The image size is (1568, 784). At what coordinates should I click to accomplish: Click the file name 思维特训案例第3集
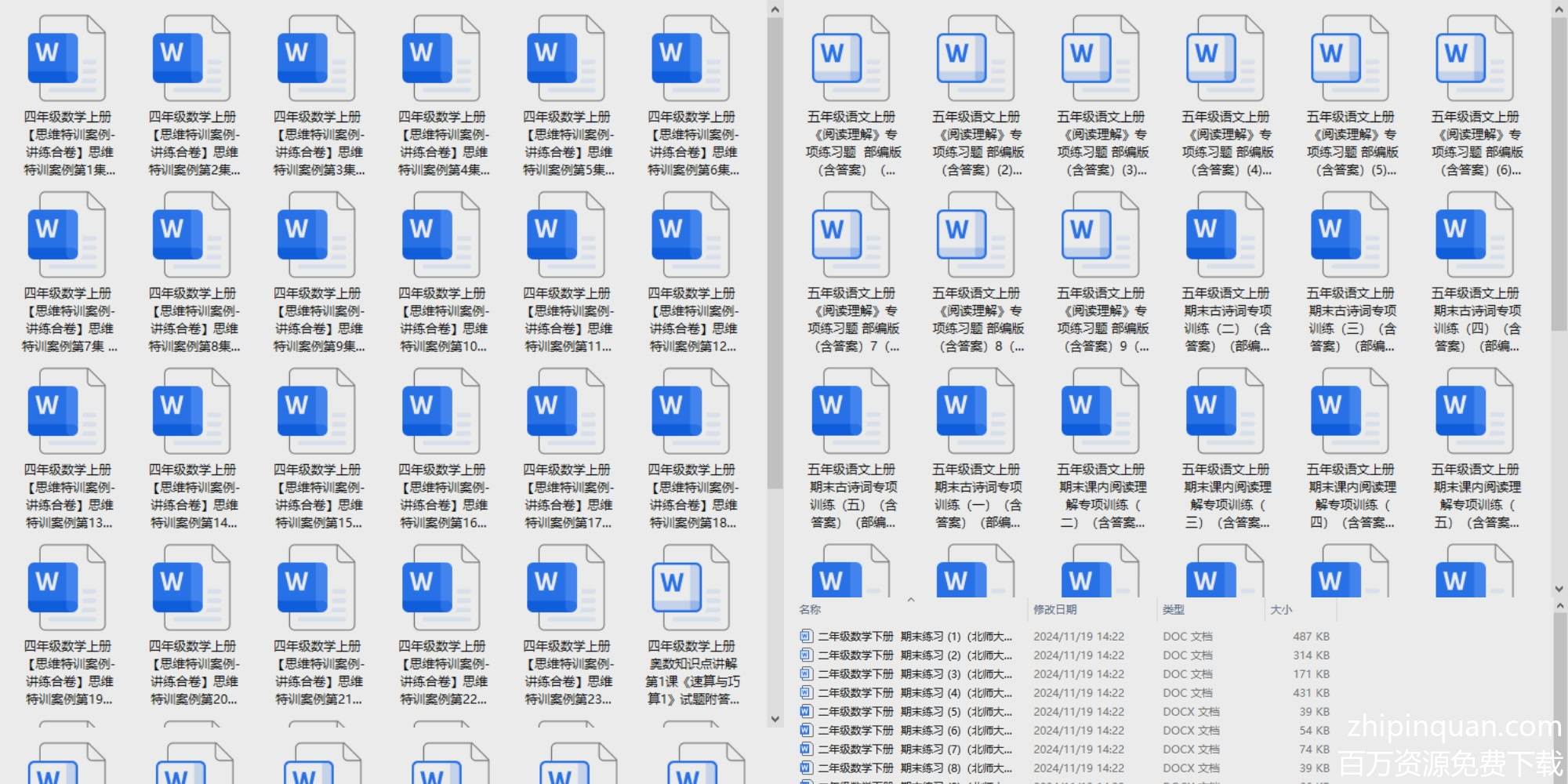click(318, 143)
